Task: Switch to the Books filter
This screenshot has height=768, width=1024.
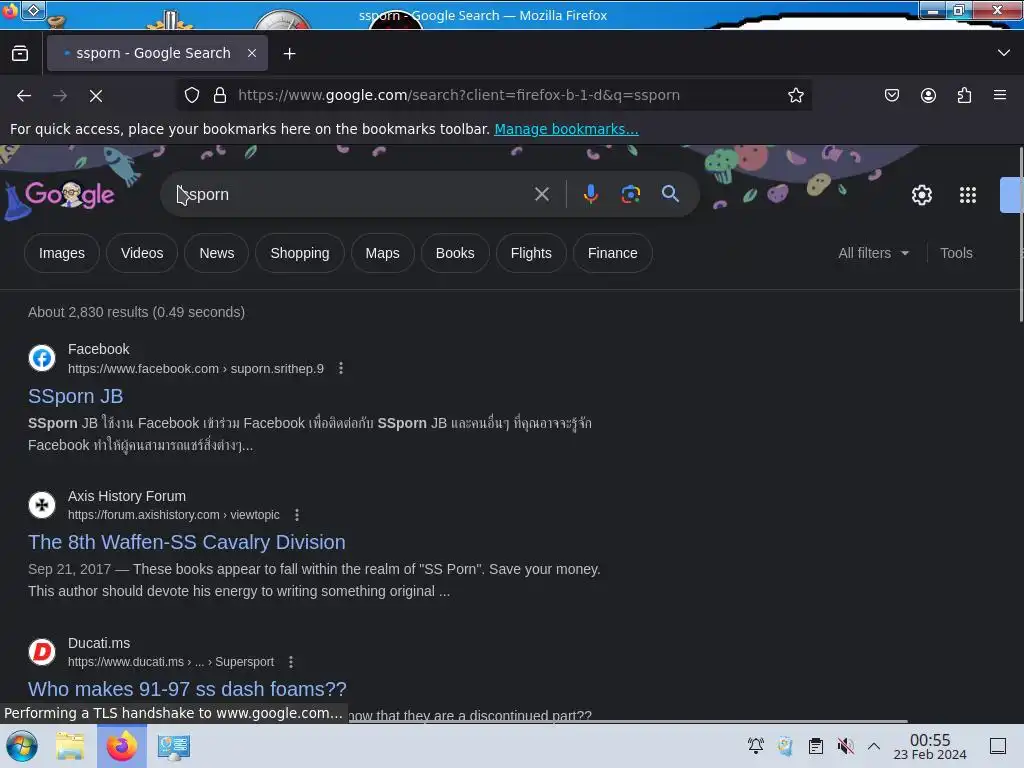Action: tap(455, 253)
